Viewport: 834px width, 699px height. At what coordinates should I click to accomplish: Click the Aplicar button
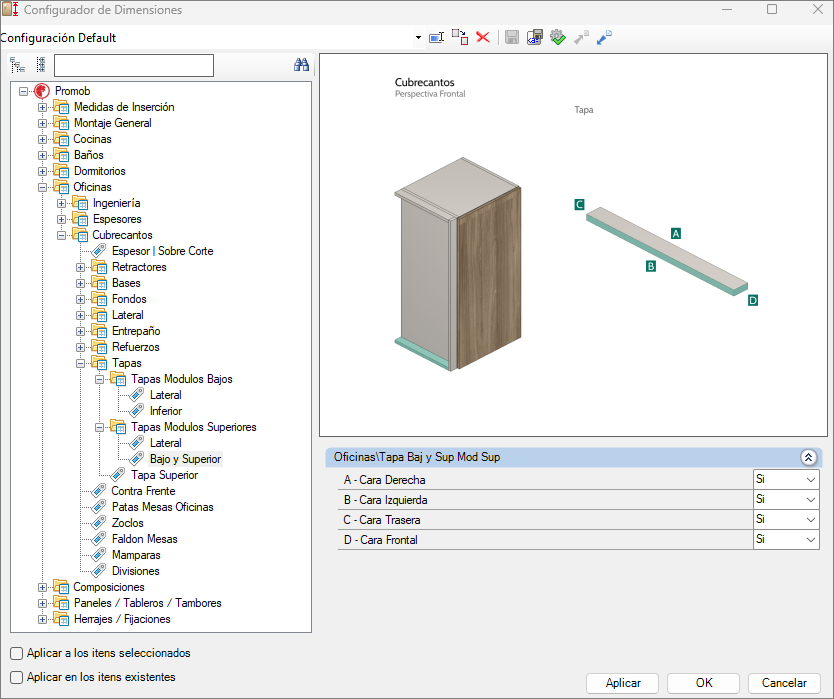(623, 683)
